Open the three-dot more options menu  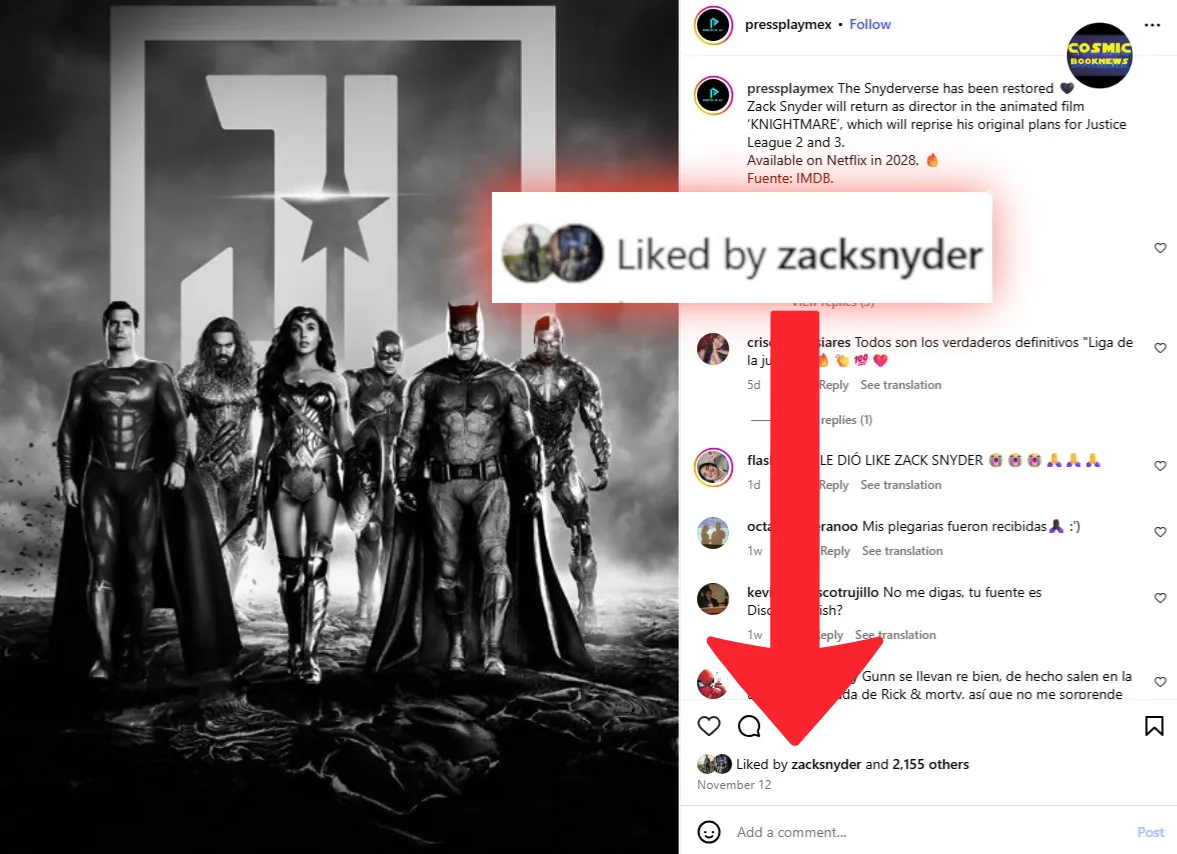coord(1152,25)
